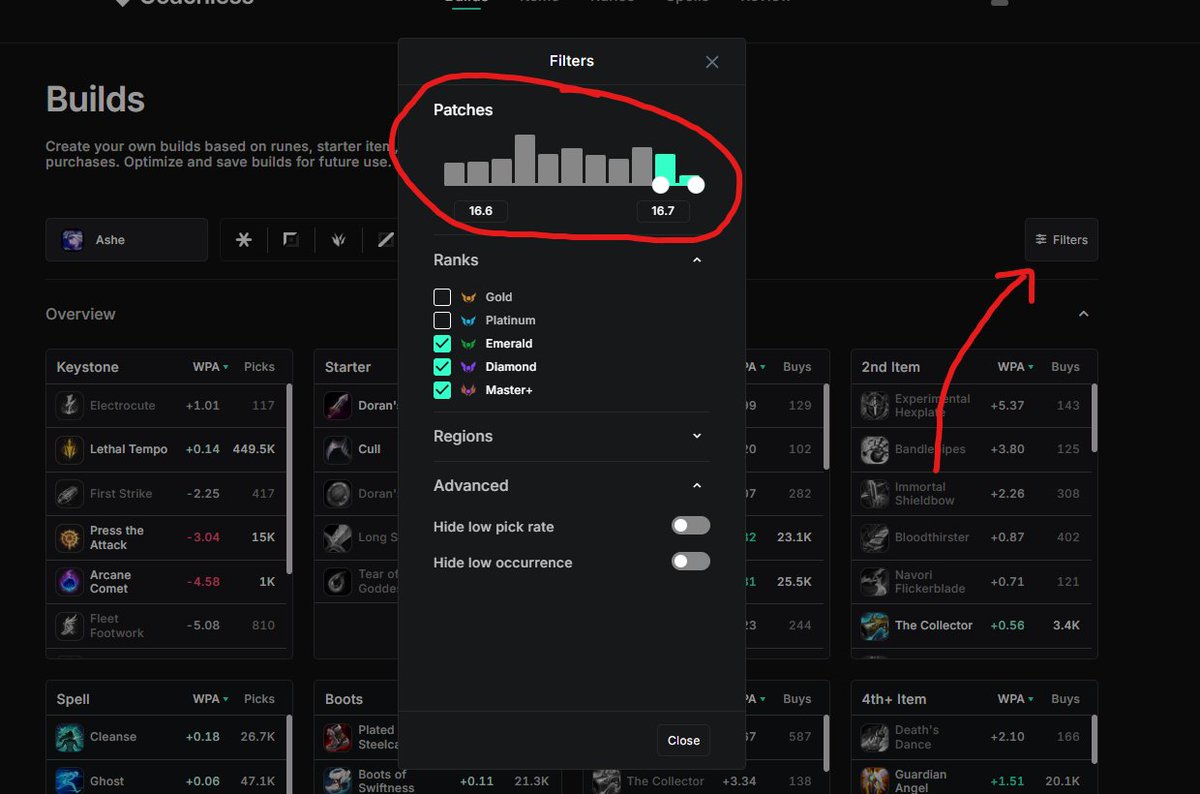Image resolution: width=1200 pixels, height=794 pixels.
Task: Click the Bloodthirster item icon
Action: (875, 537)
